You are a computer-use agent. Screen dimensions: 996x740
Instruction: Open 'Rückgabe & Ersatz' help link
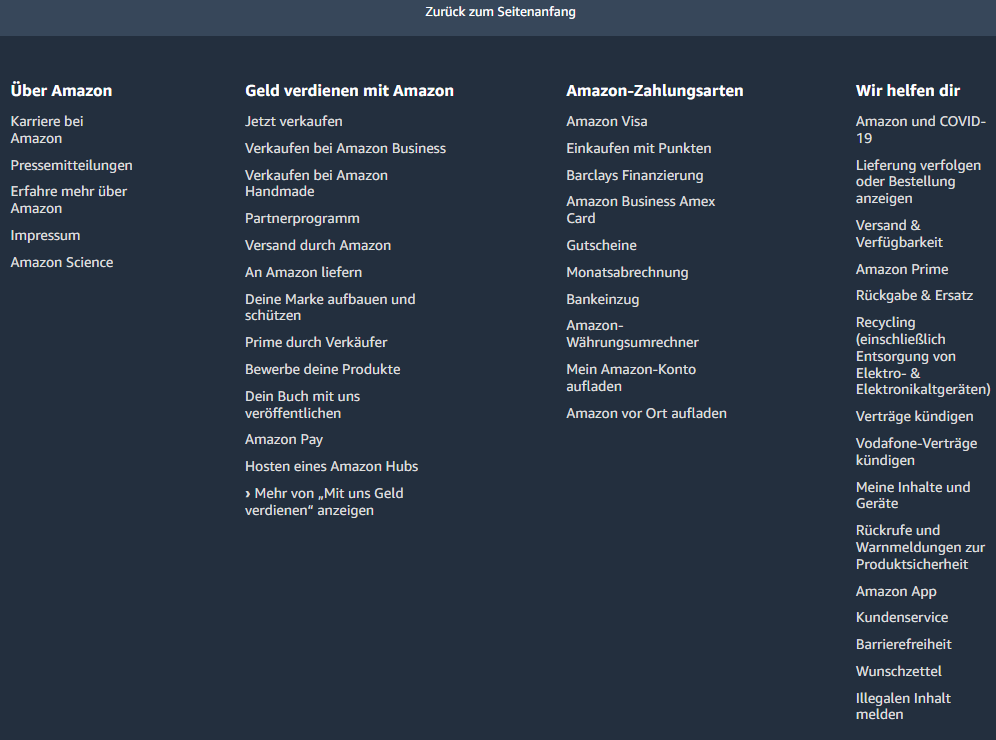pos(914,295)
